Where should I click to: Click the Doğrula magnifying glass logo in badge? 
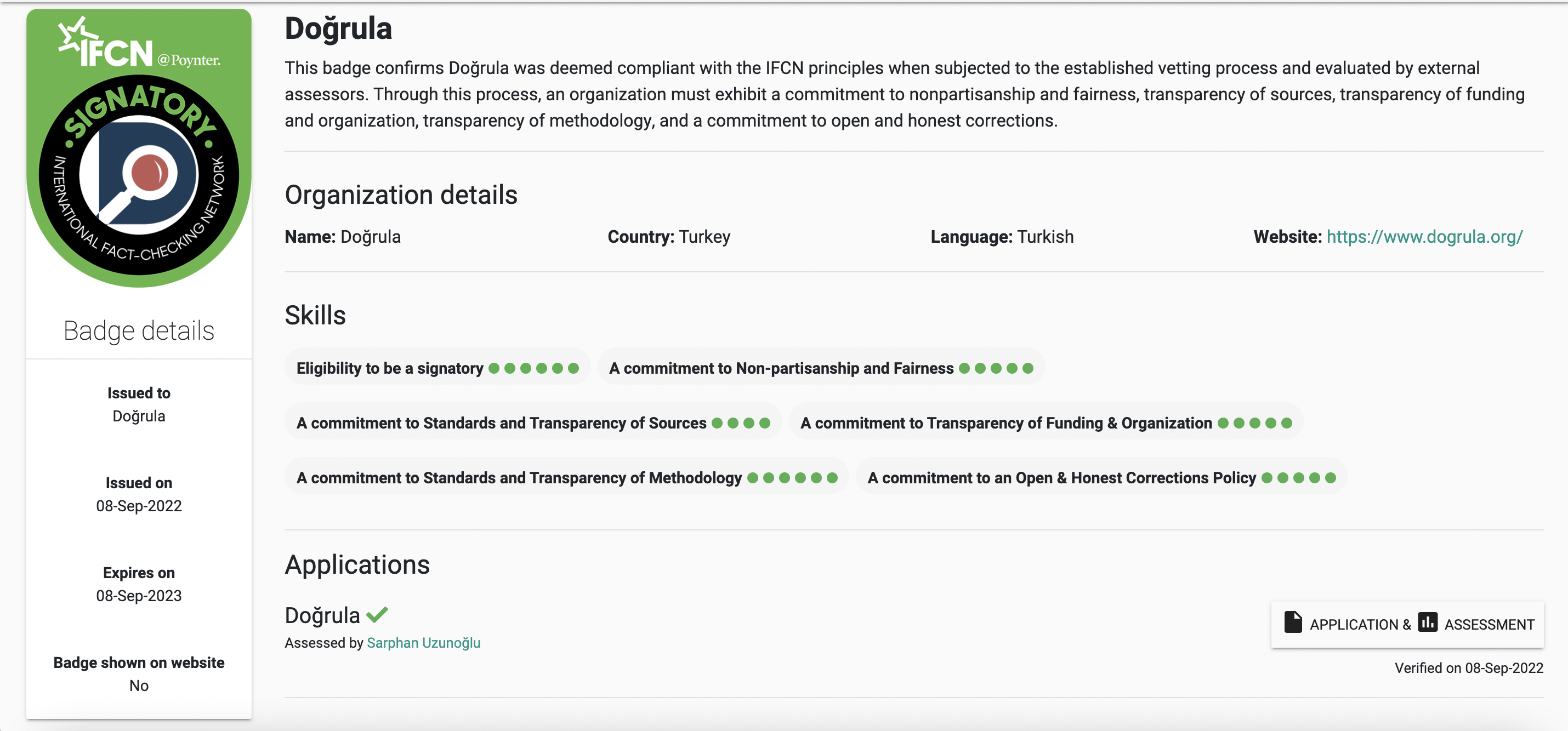pyautogui.click(x=139, y=175)
